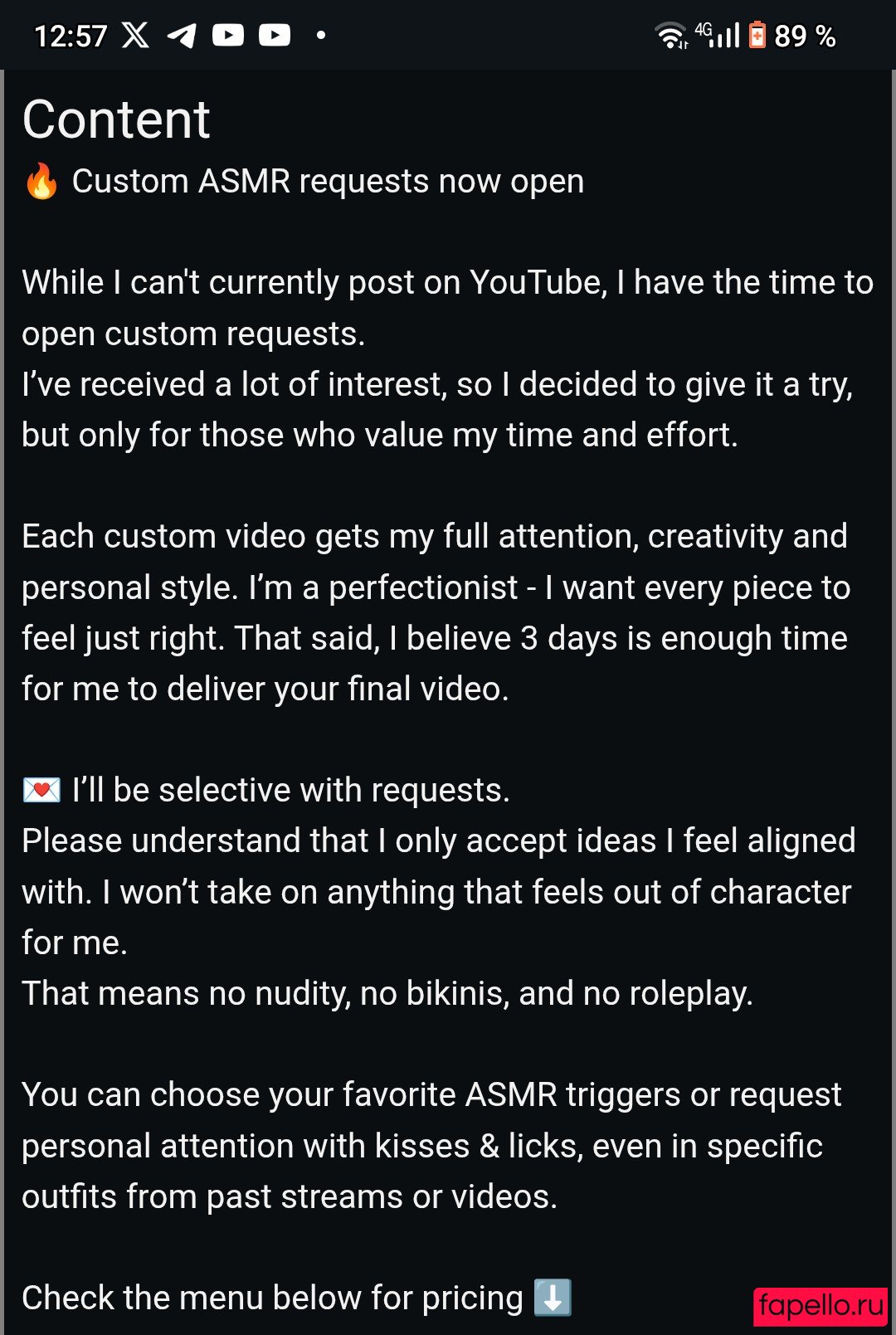
Task: Tap the 4G signal strength icon
Action: click(x=718, y=35)
